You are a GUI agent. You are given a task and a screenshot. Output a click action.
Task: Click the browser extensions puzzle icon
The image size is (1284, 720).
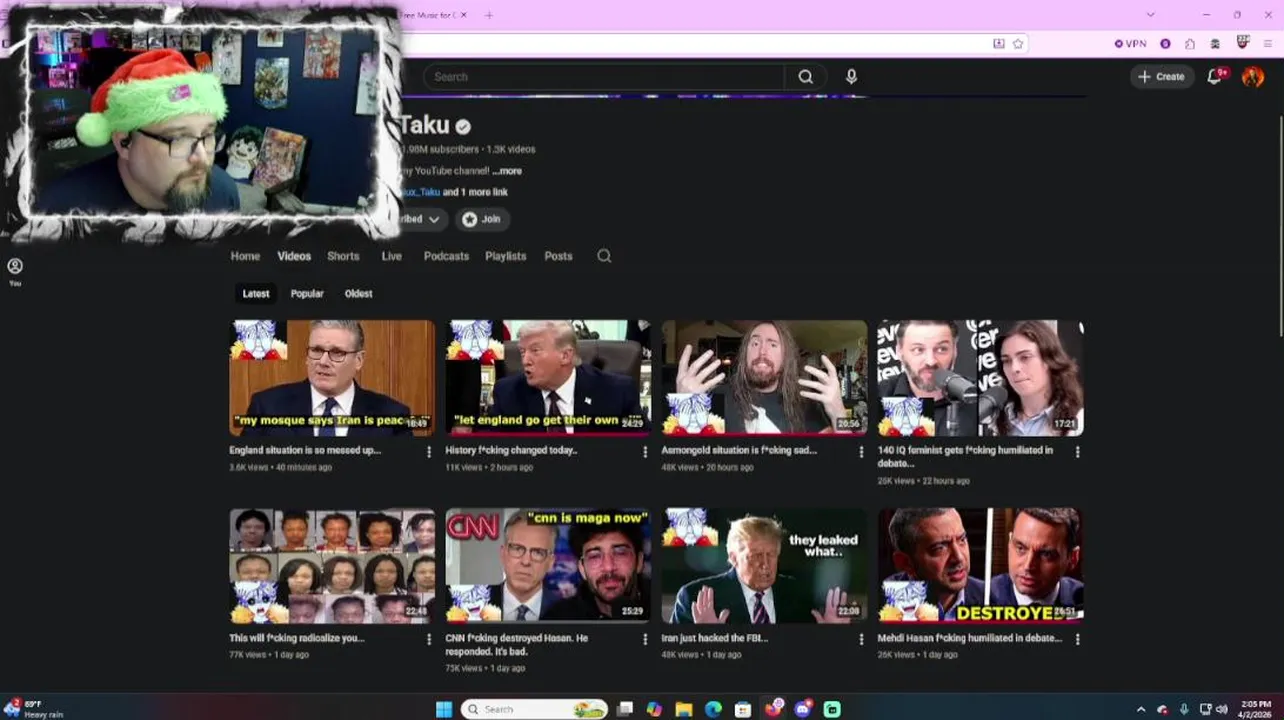[x=1190, y=44]
